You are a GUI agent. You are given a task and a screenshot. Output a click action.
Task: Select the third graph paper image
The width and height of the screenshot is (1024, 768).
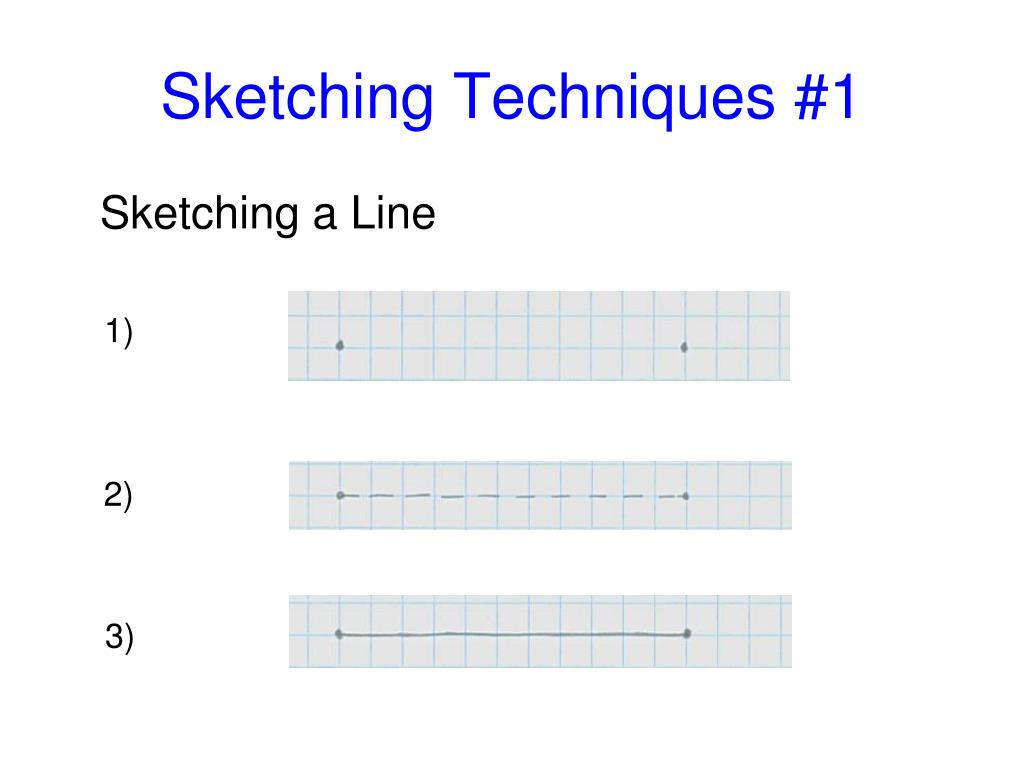pos(540,632)
